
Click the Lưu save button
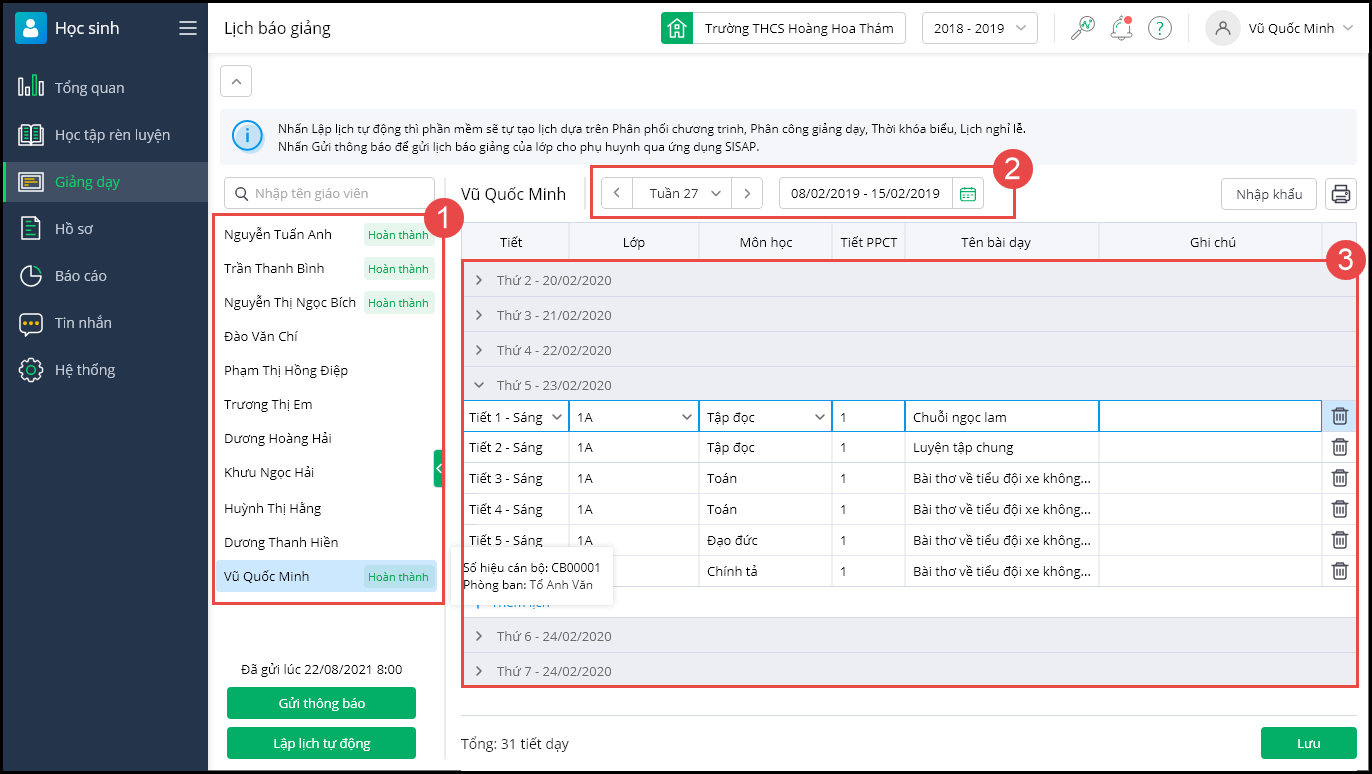click(1308, 743)
